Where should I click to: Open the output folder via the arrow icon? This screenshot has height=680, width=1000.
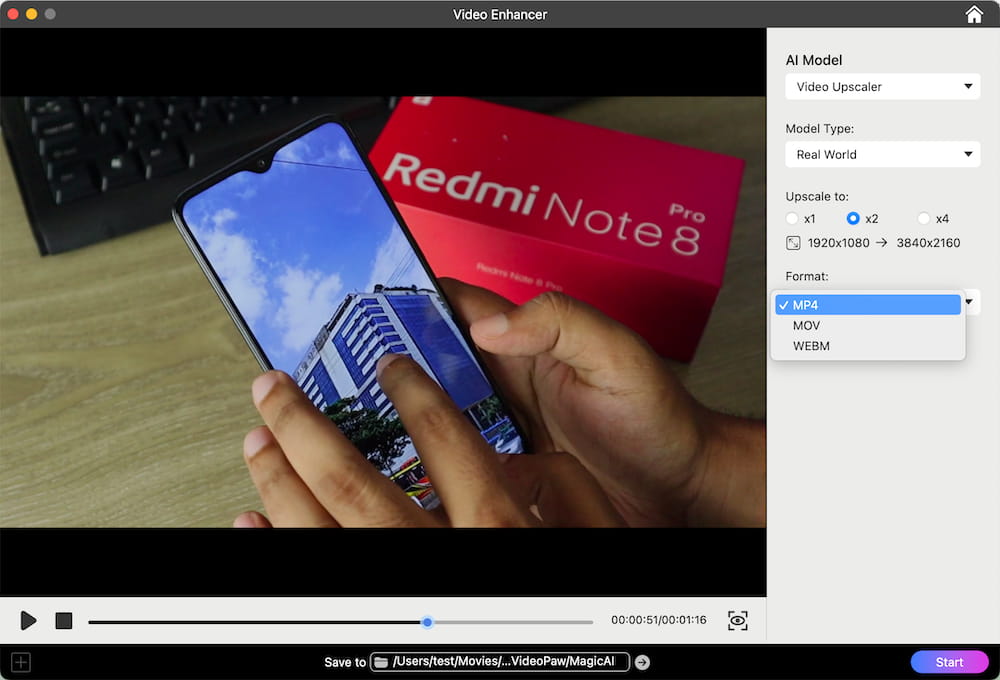click(x=641, y=661)
